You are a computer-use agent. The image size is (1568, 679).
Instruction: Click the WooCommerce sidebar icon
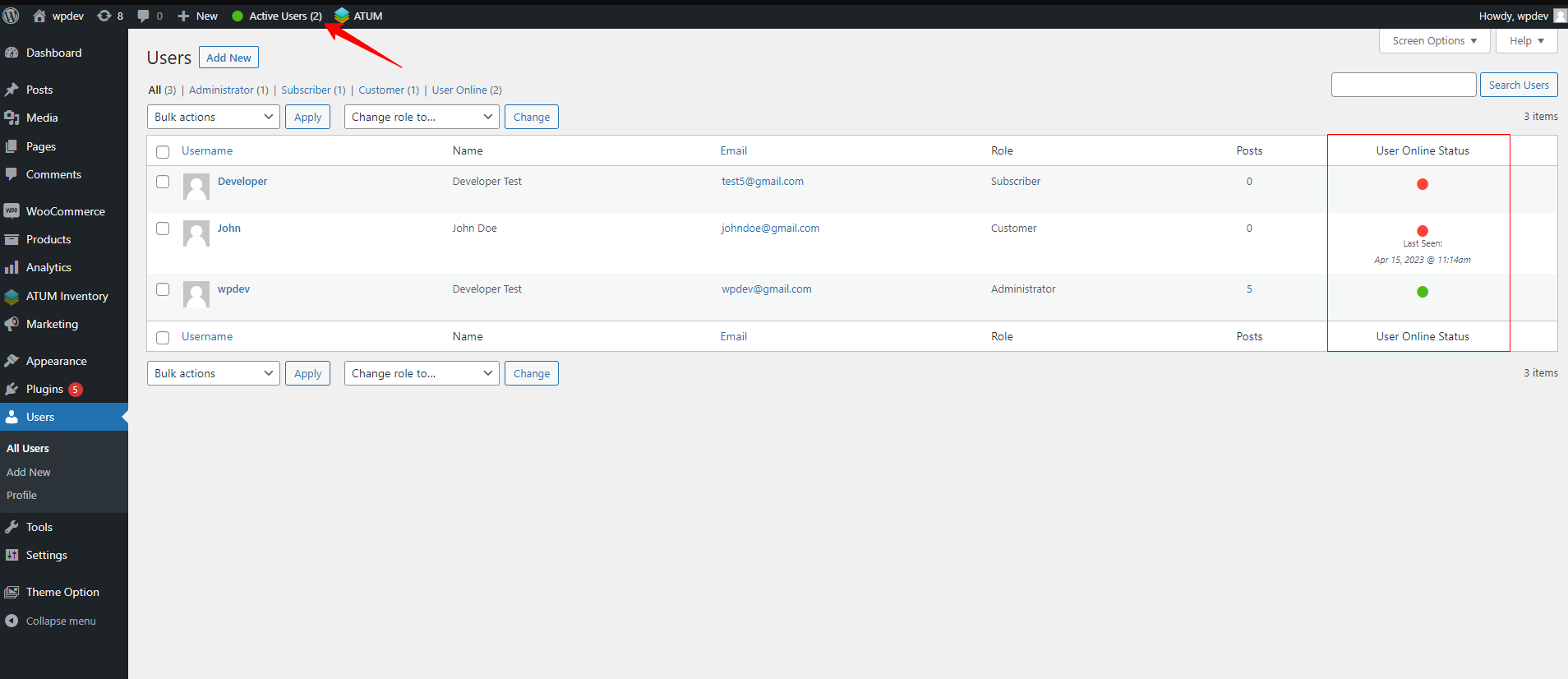12,211
